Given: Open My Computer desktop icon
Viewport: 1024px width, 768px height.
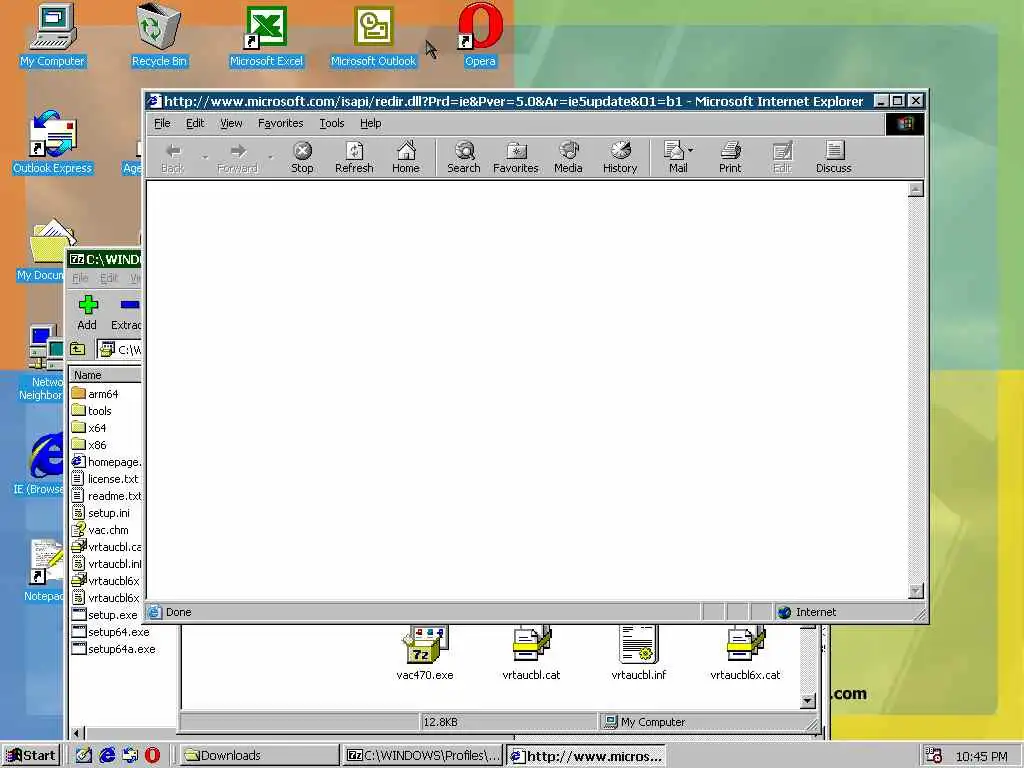Looking at the screenshot, I should [x=52, y=36].
